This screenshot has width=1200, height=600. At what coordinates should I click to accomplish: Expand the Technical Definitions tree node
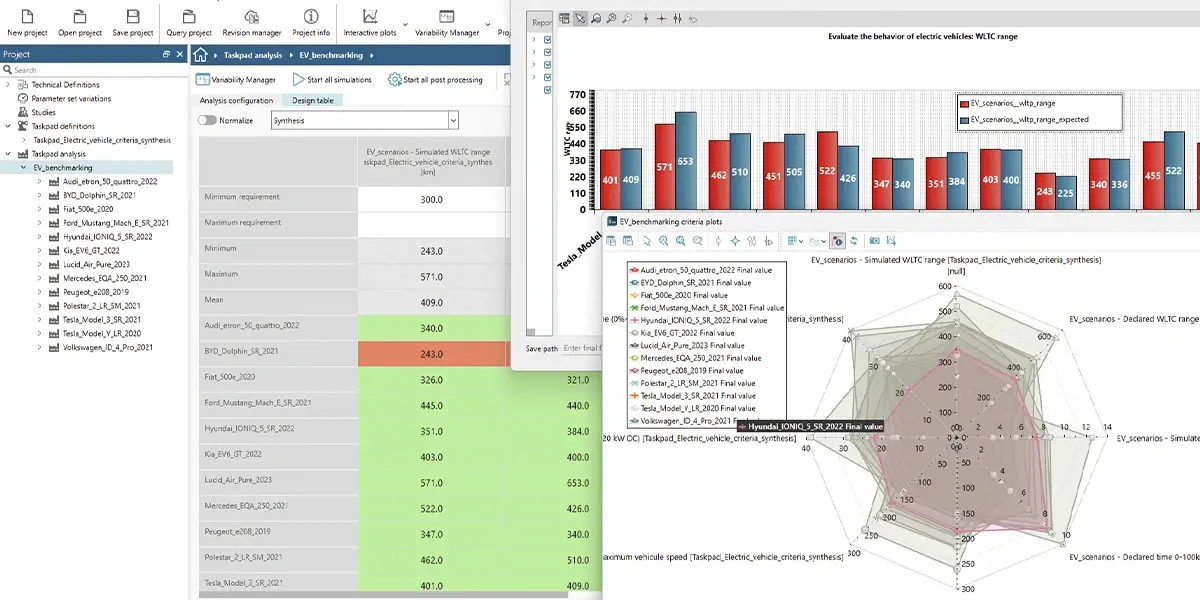9,85
